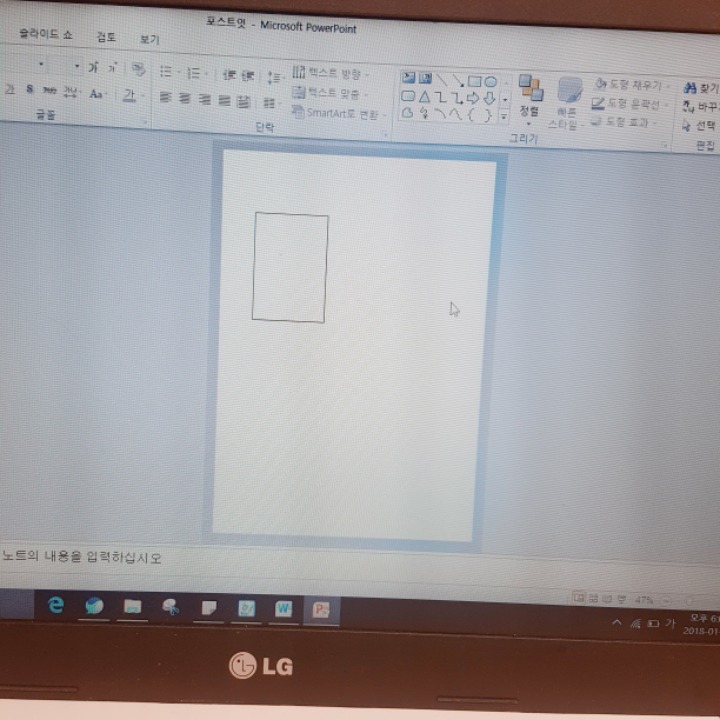Align the text left
720x720 pixels.
coord(165,97)
